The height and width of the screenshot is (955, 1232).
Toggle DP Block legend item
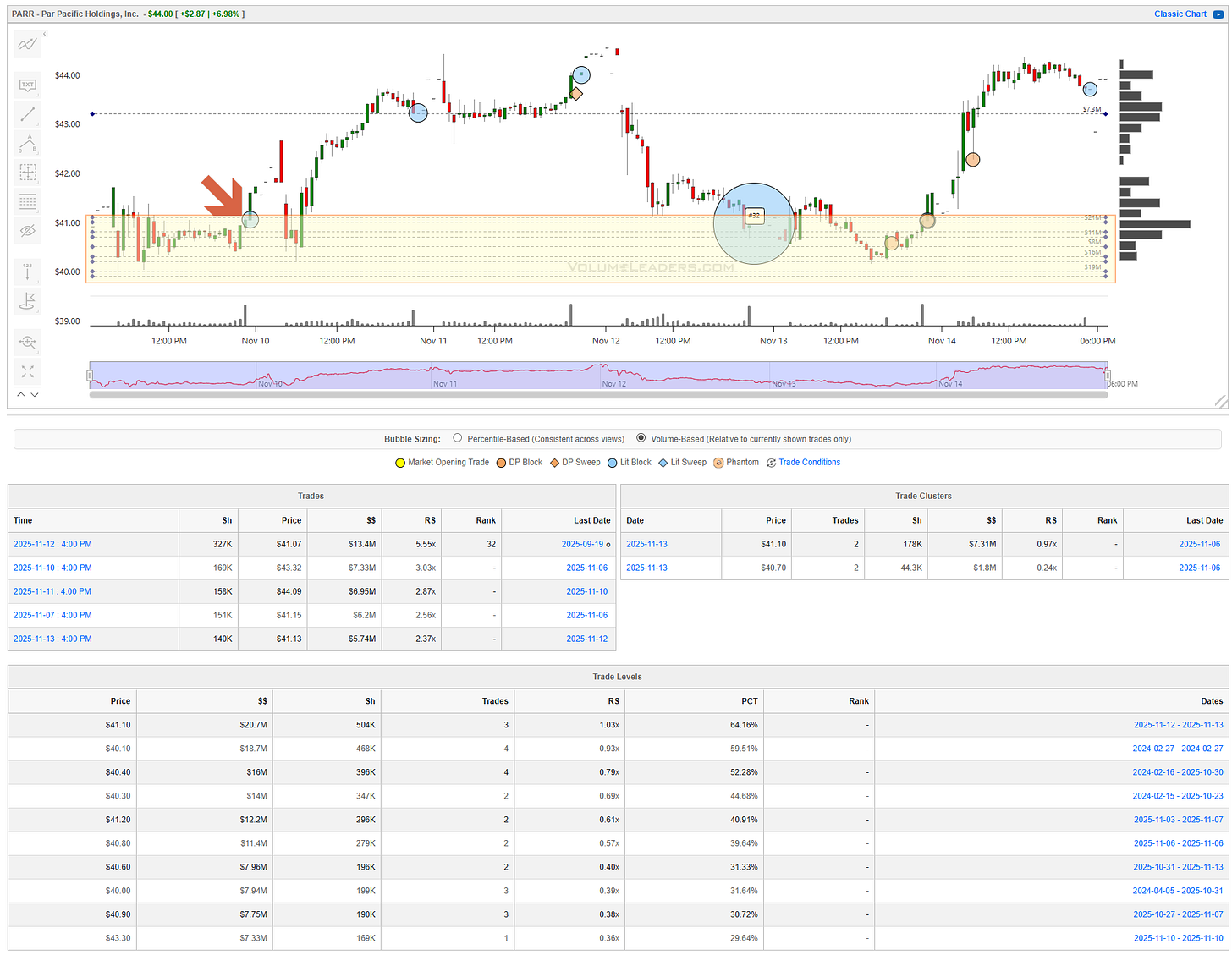[519, 462]
